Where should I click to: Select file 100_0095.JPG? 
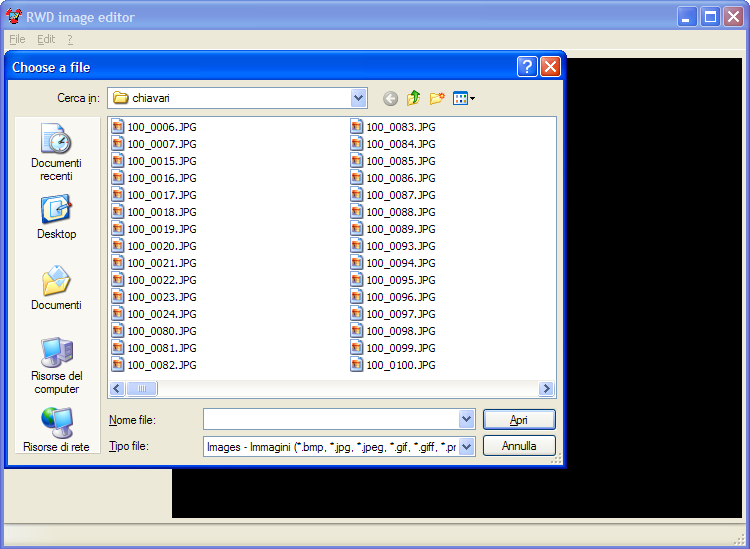[393, 280]
